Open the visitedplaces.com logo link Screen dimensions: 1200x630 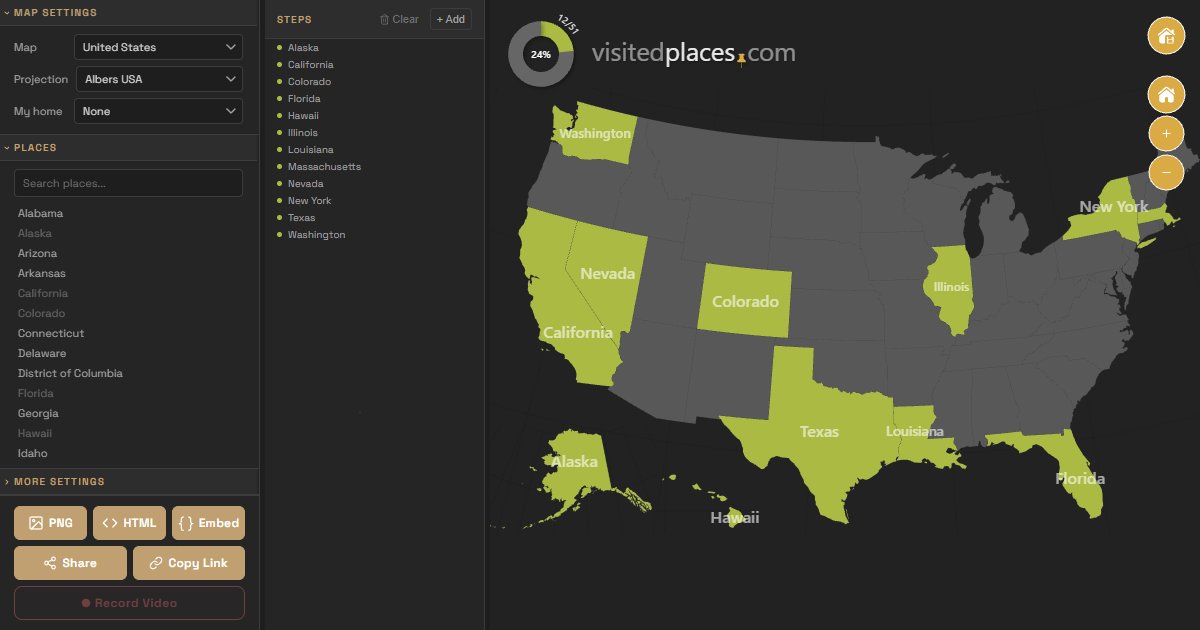693,53
